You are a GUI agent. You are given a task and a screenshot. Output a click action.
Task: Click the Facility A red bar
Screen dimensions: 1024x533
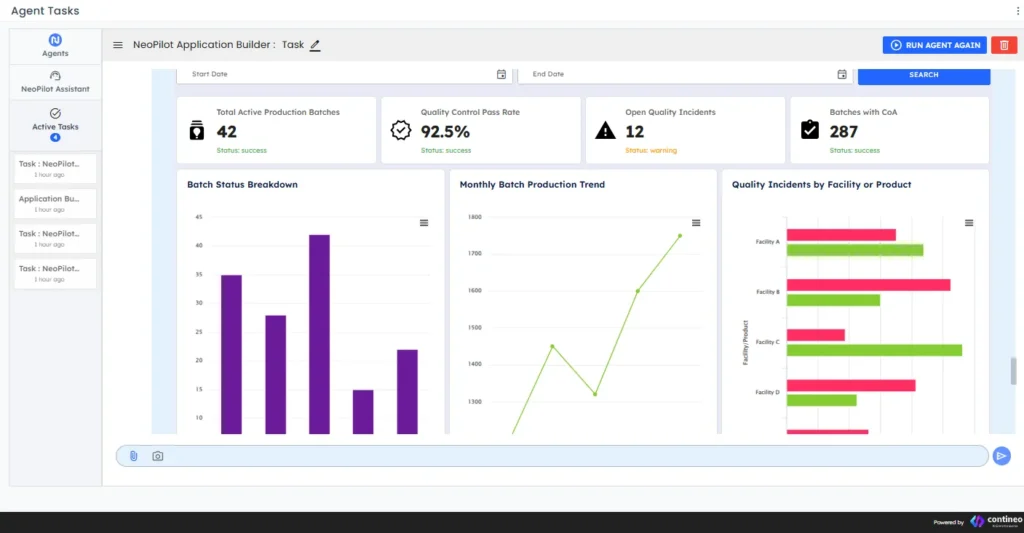pyautogui.click(x=841, y=234)
